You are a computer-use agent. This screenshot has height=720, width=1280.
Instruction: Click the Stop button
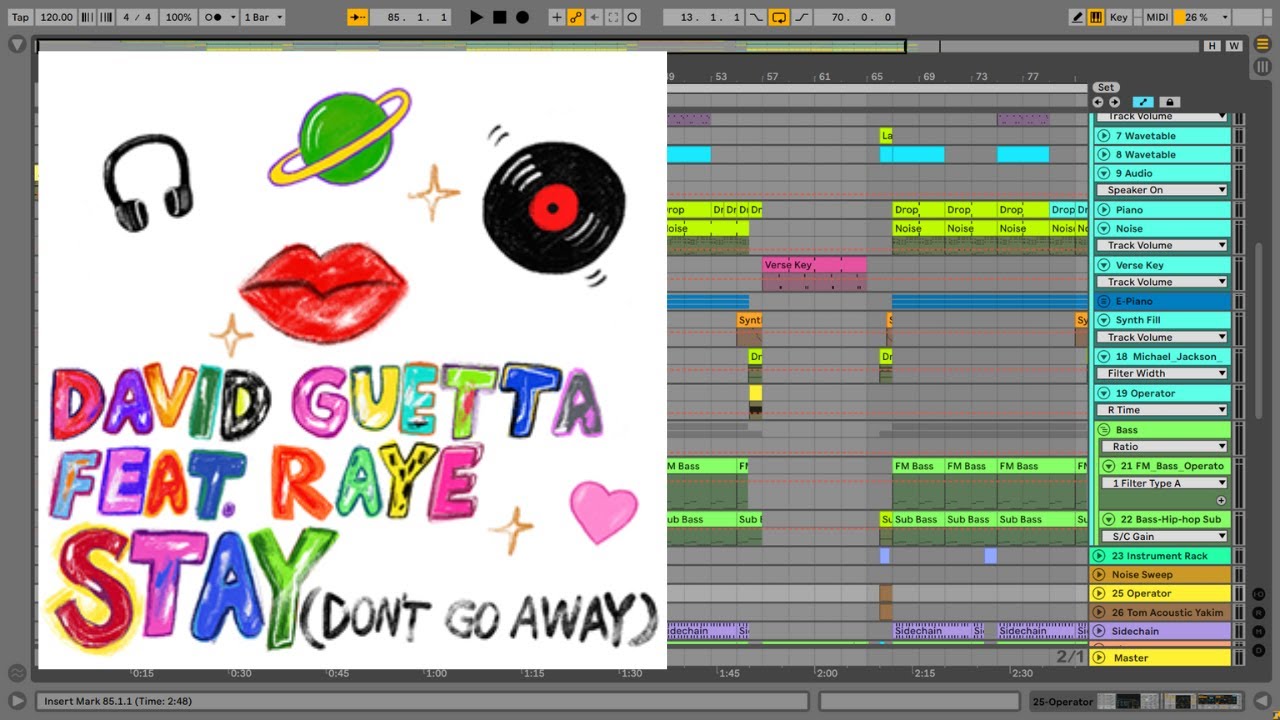[499, 17]
